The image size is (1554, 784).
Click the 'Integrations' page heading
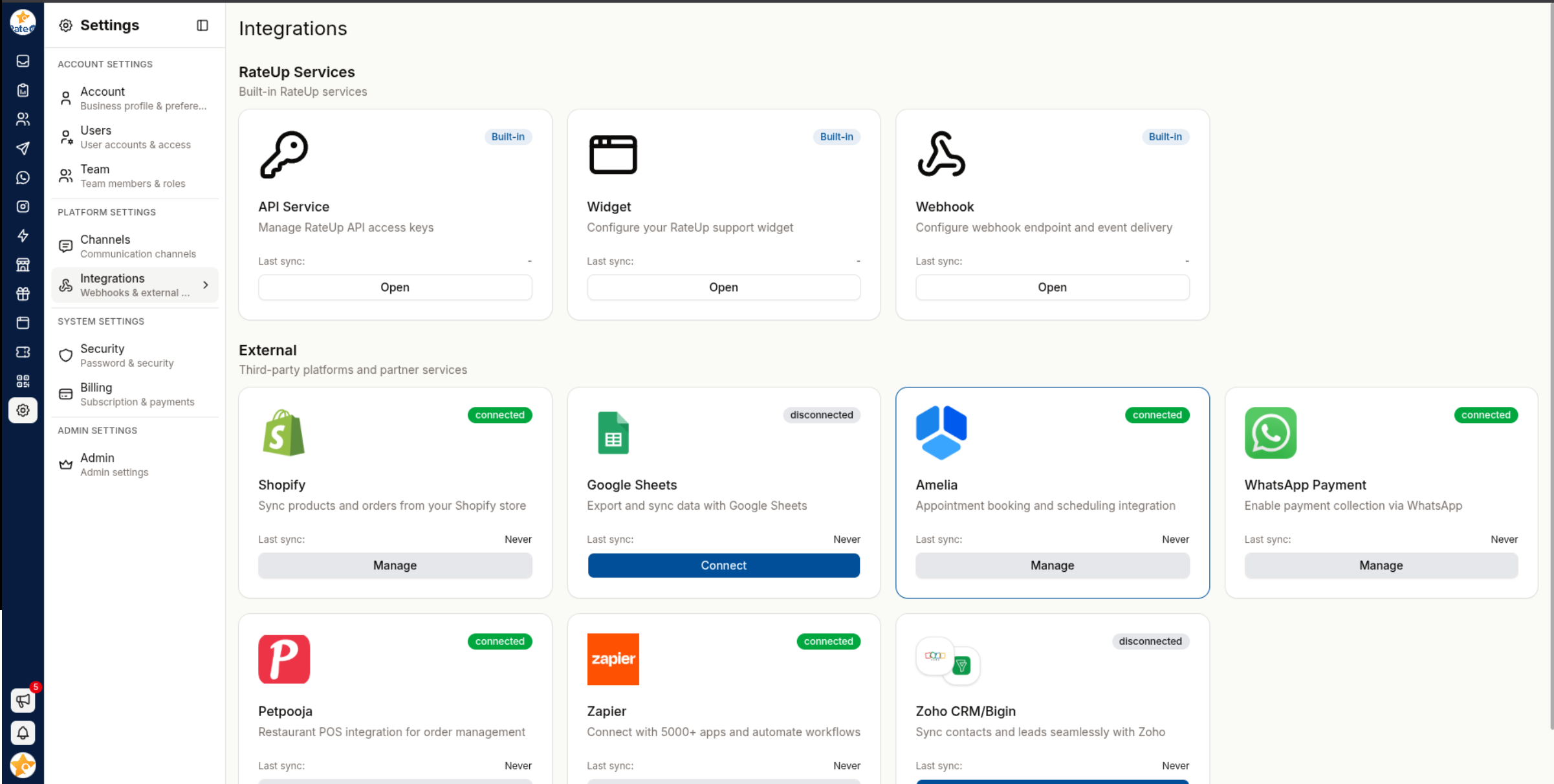(x=292, y=28)
